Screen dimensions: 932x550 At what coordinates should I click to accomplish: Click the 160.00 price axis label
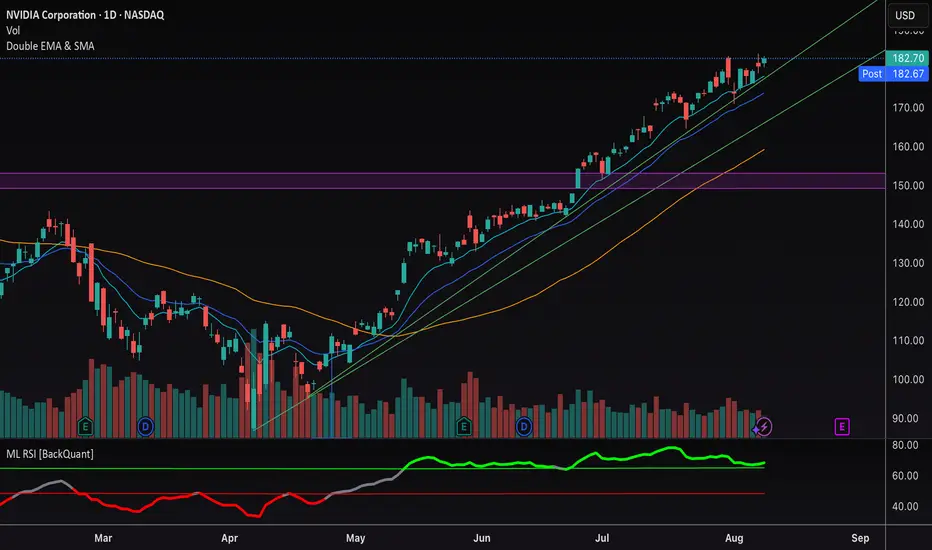[x=908, y=146]
